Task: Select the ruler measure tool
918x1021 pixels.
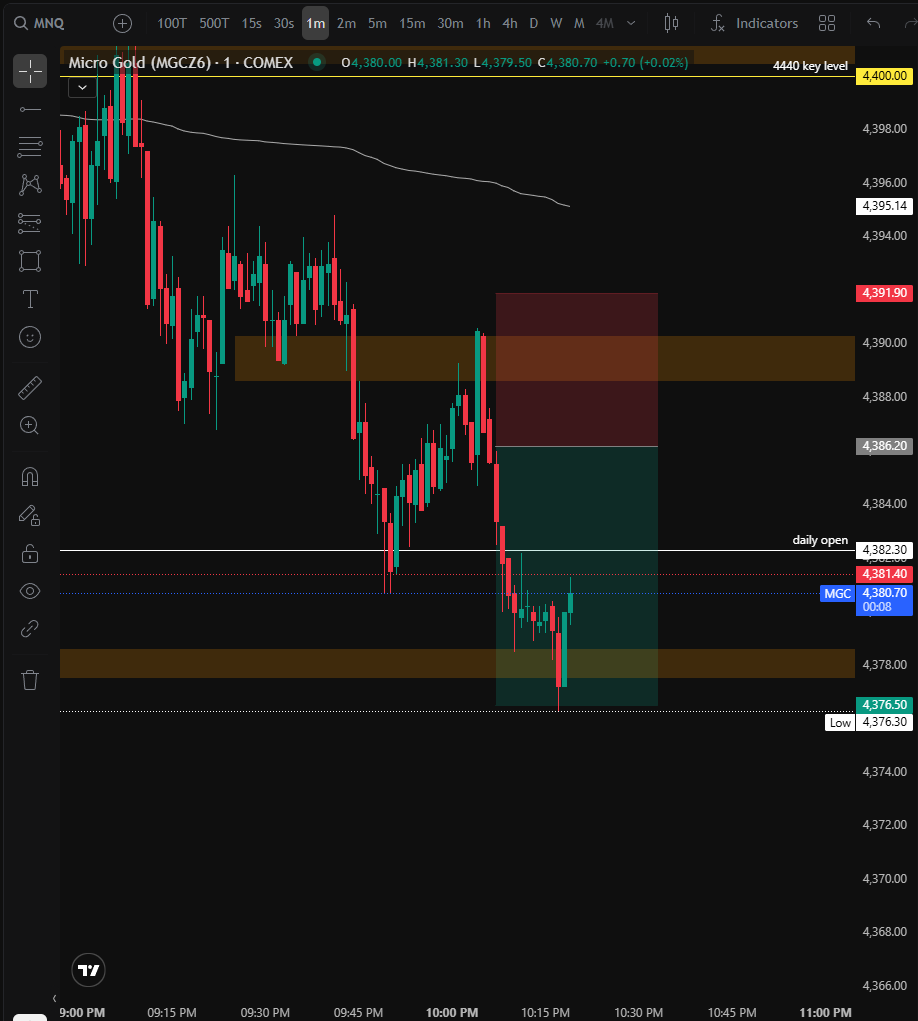Action: 30,388
